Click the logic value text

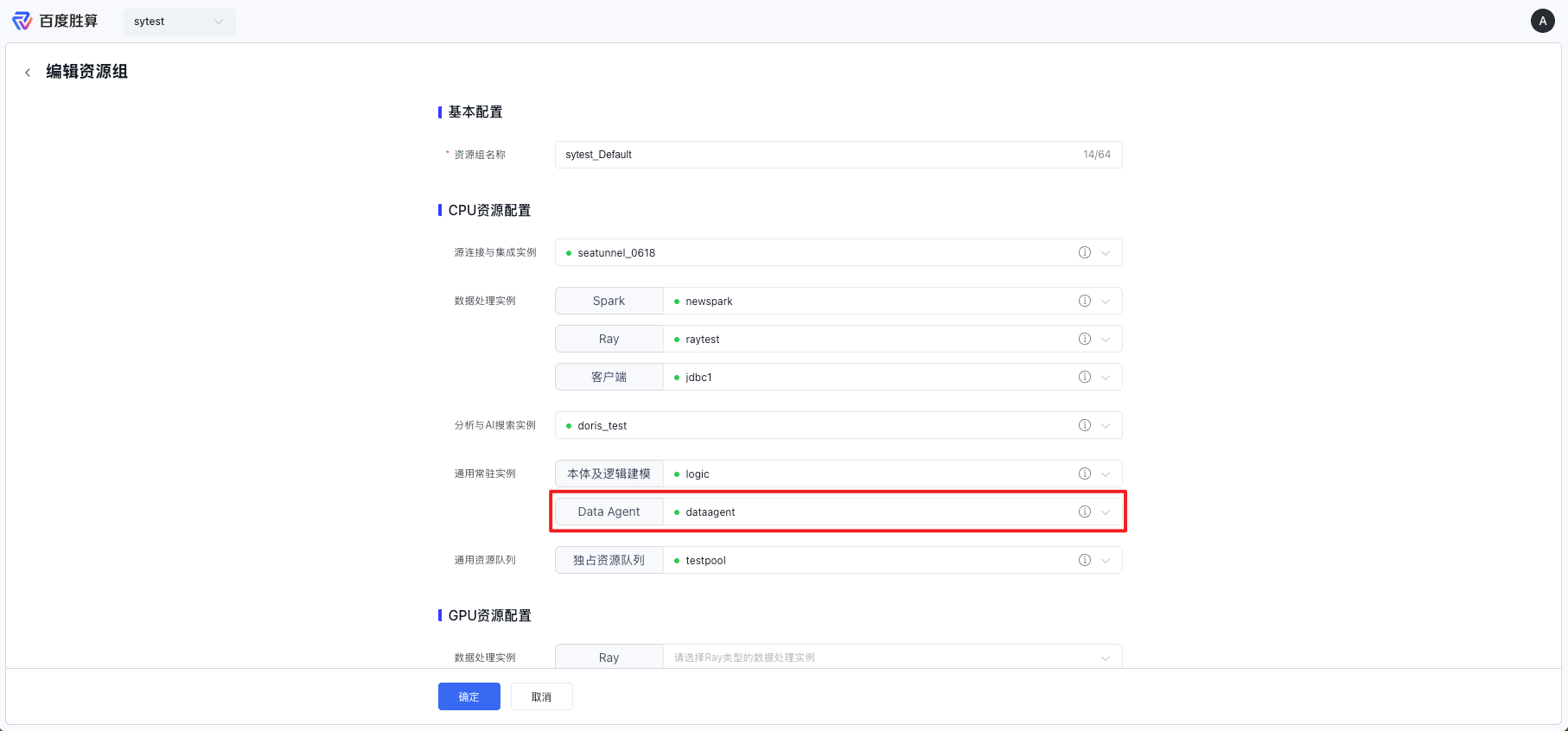point(698,474)
